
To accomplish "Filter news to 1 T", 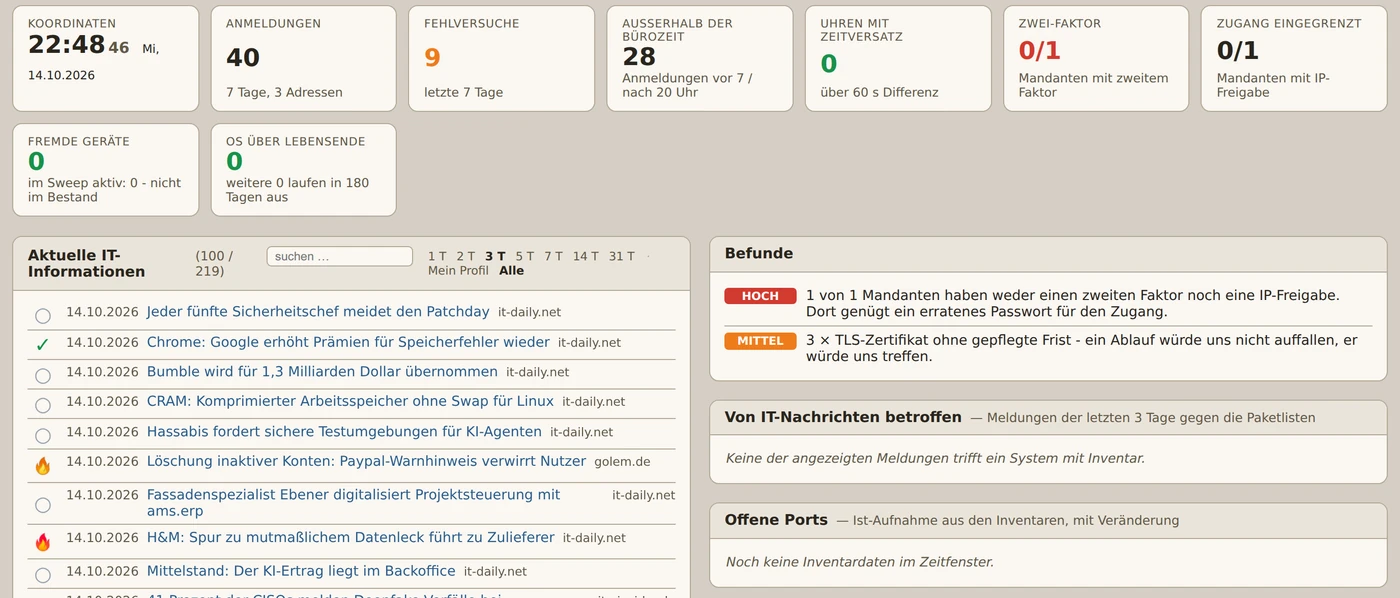I will pos(438,256).
